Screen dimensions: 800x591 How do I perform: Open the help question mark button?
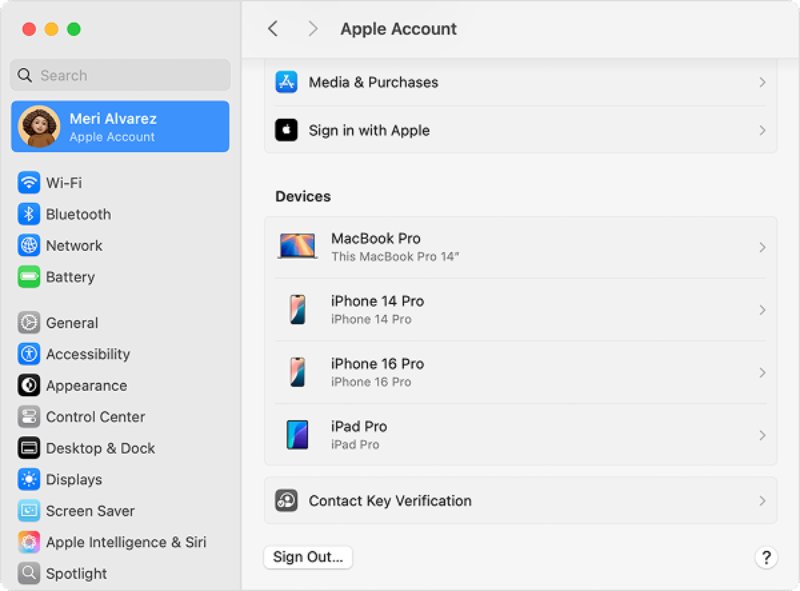click(766, 557)
